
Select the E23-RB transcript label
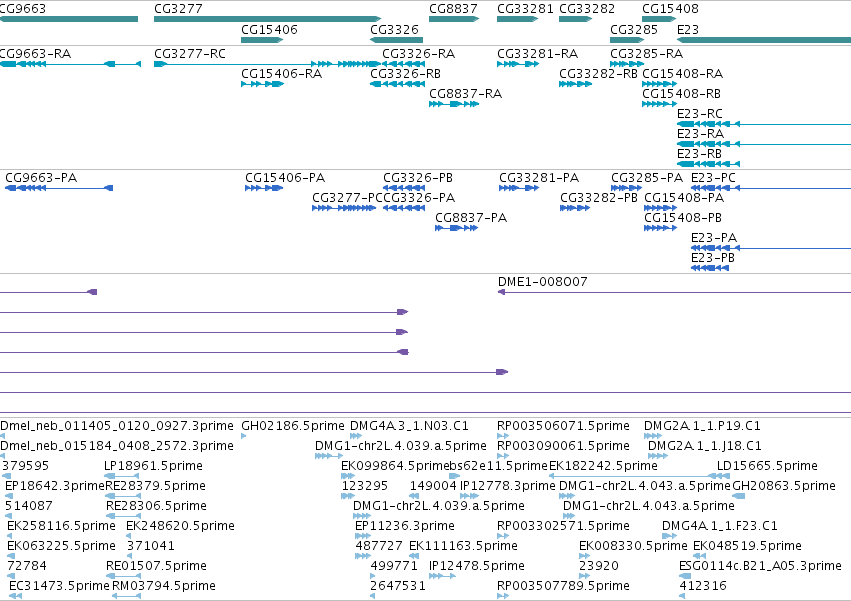click(x=700, y=154)
